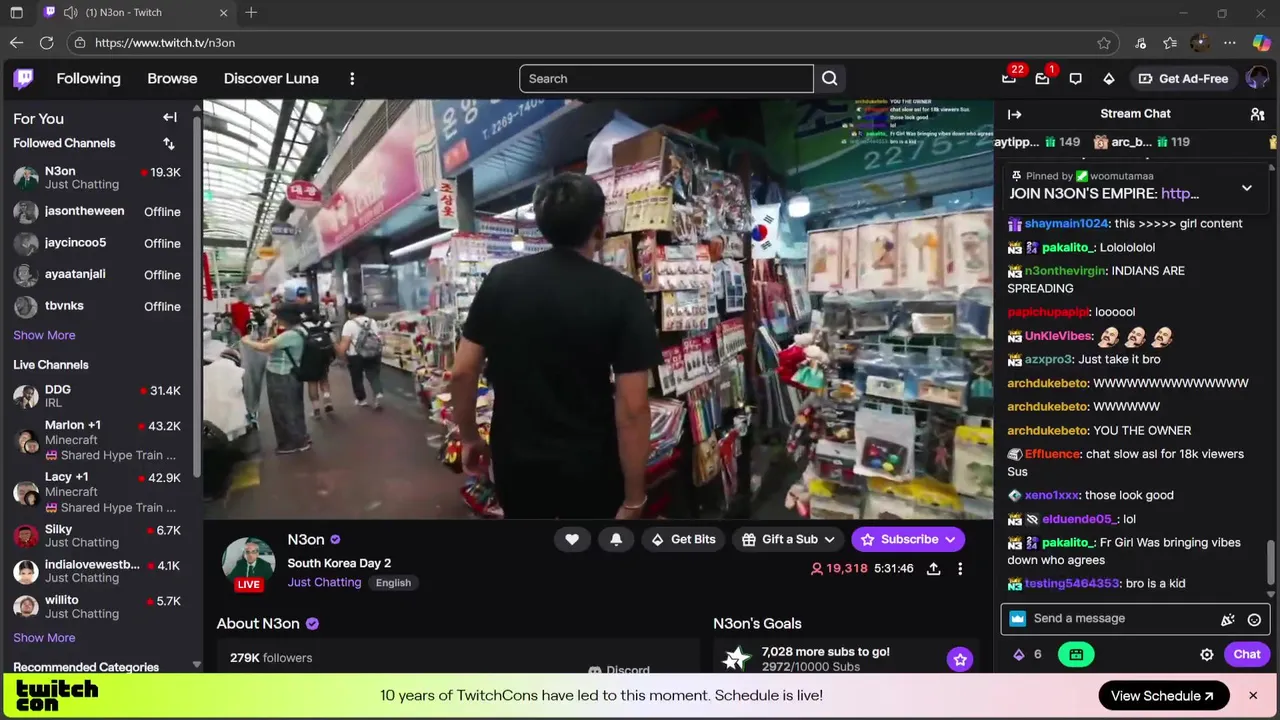The height and width of the screenshot is (720, 1280).
Task: Click the Twitch logo home icon
Action: [x=23, y=79]
